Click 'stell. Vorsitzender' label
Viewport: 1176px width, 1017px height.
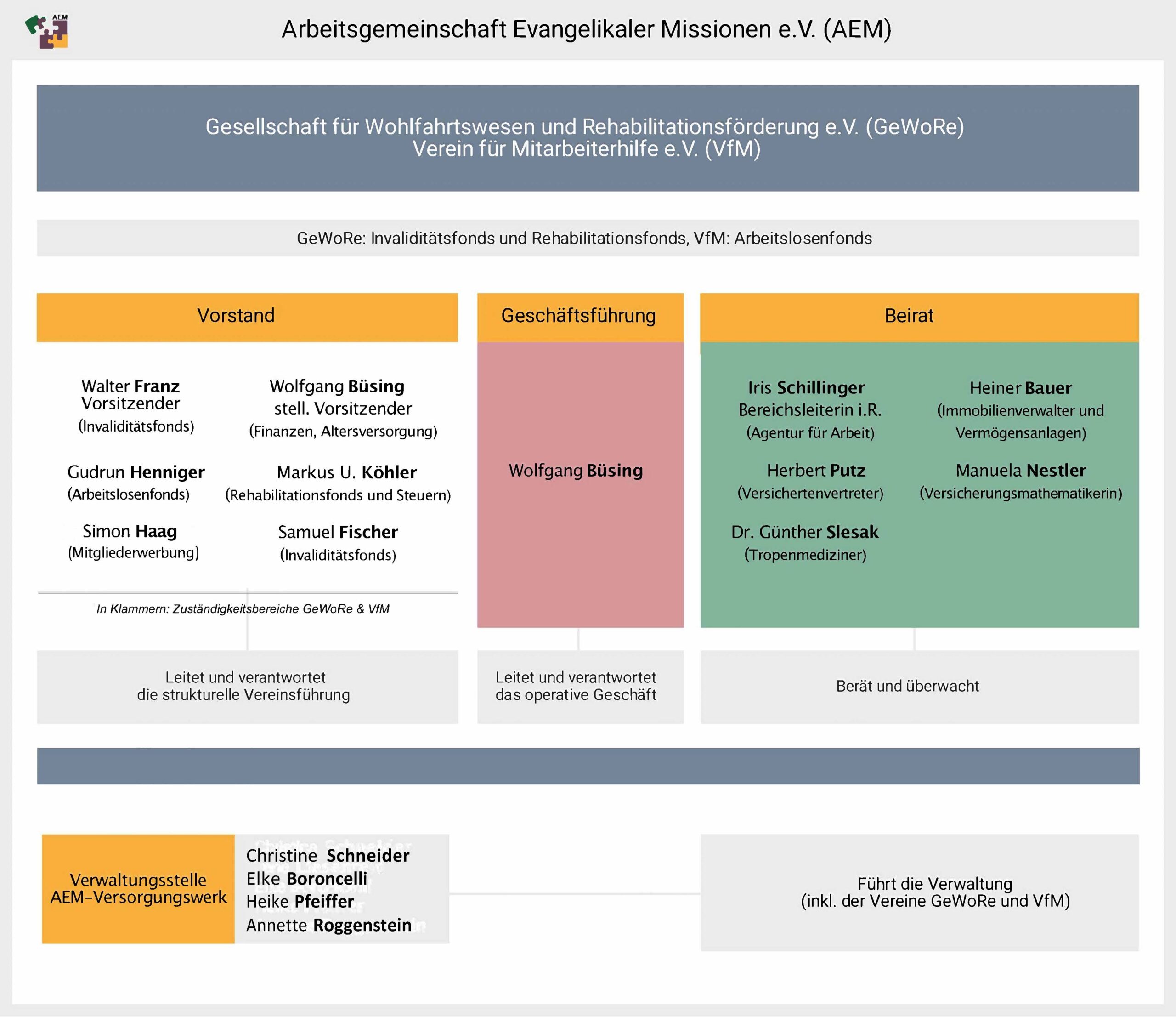coord(343,408)
